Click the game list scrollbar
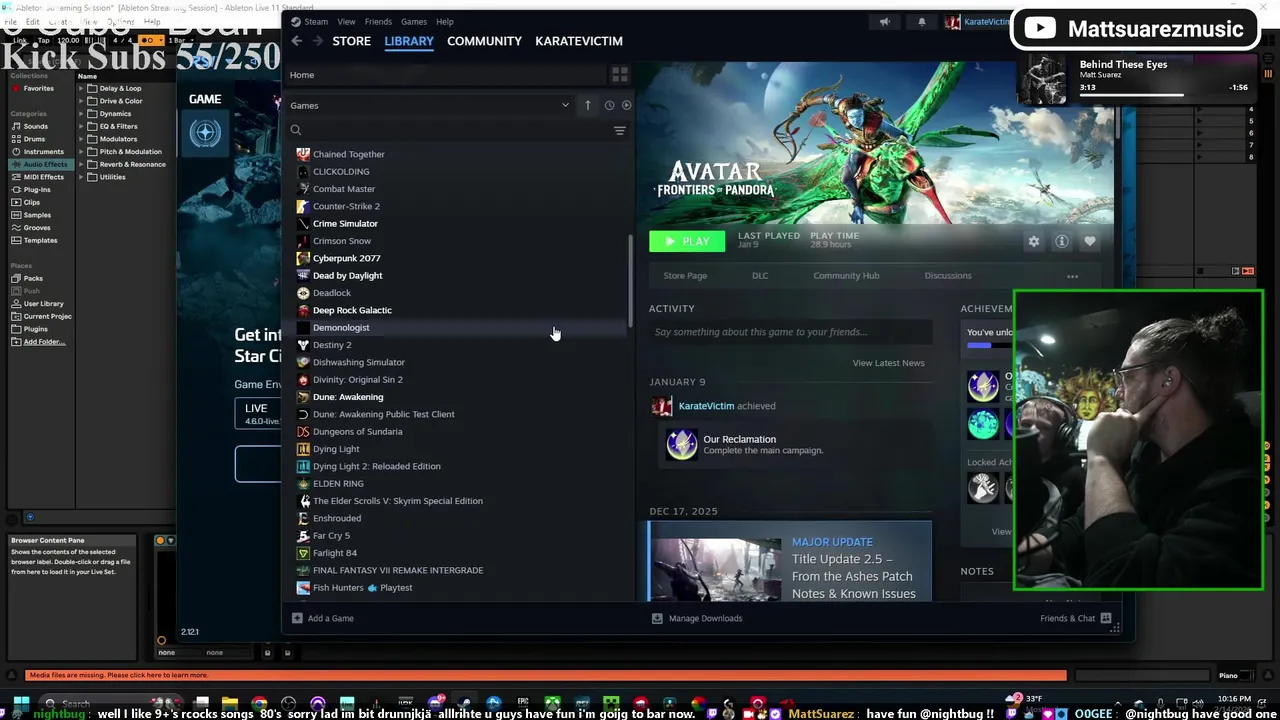Image resolution: width=1280 pixels, height=720 pixels. [x=630, y=280]
